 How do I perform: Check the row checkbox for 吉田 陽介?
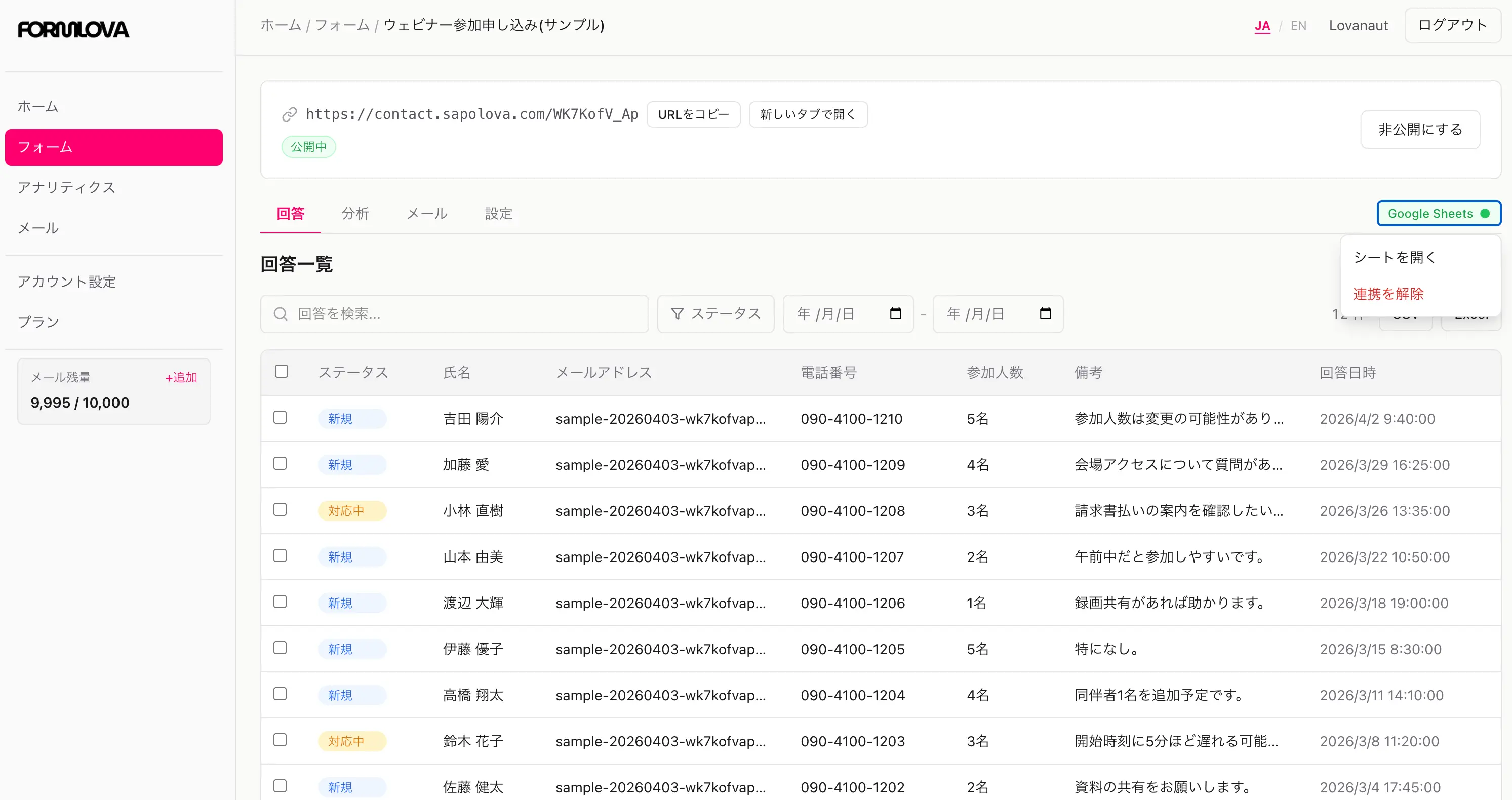point(280,417)
